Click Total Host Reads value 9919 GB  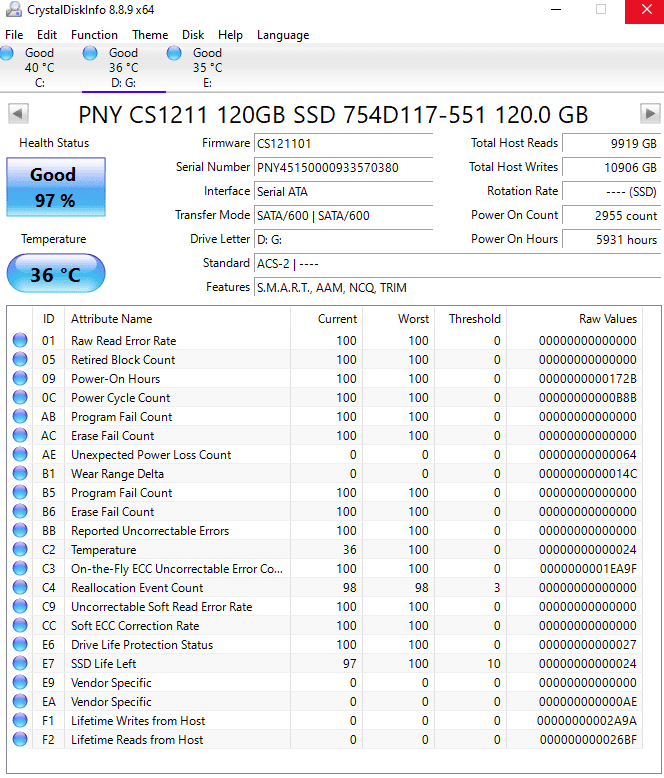point(611,143)
